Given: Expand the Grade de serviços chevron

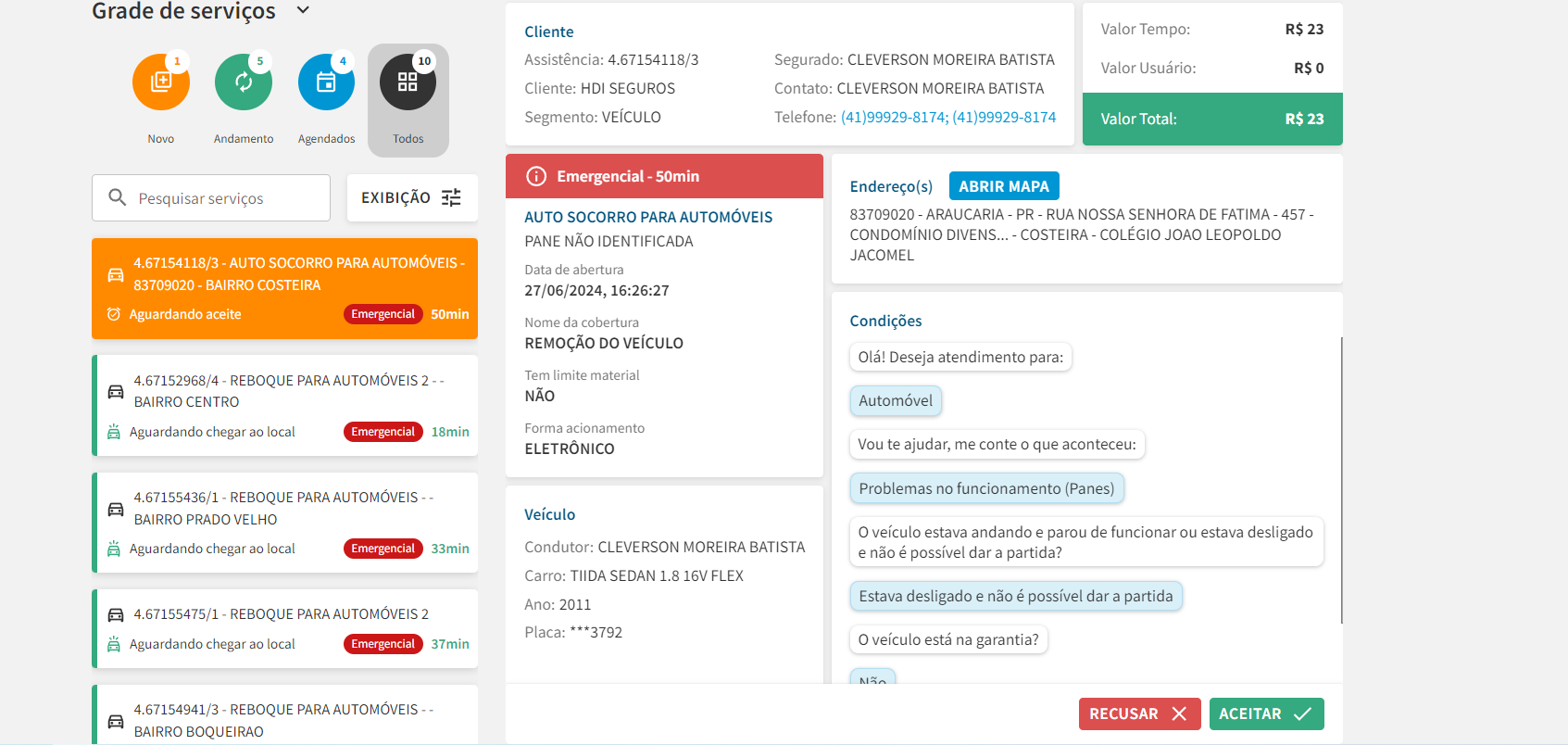Looking at the screenshot, I should point(303,11).
